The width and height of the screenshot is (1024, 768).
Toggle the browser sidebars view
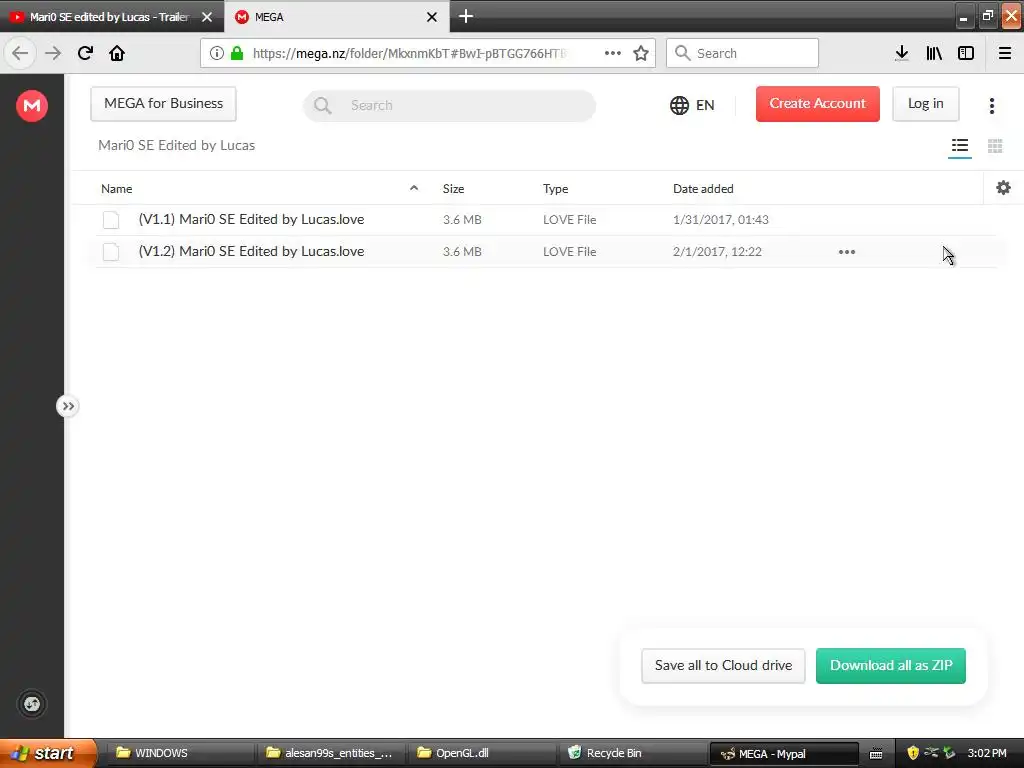point(966,53)
